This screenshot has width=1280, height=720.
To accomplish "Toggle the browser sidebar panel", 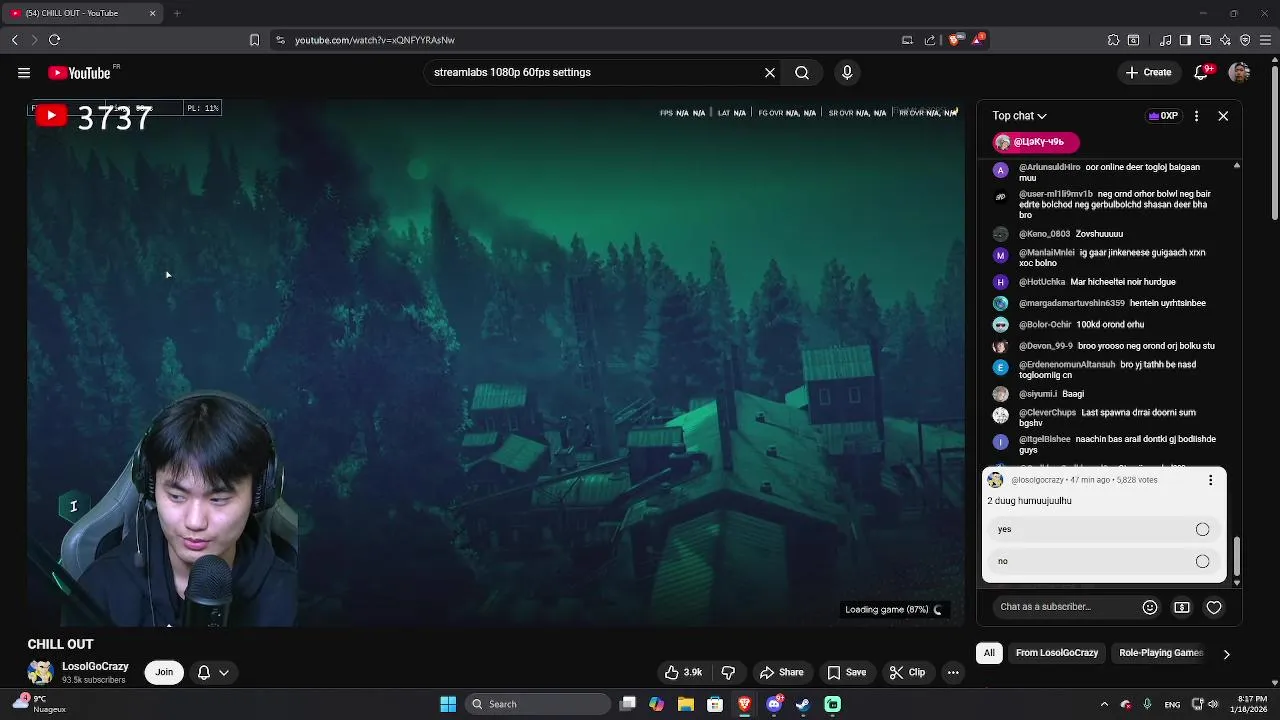I will [1185, 40].
